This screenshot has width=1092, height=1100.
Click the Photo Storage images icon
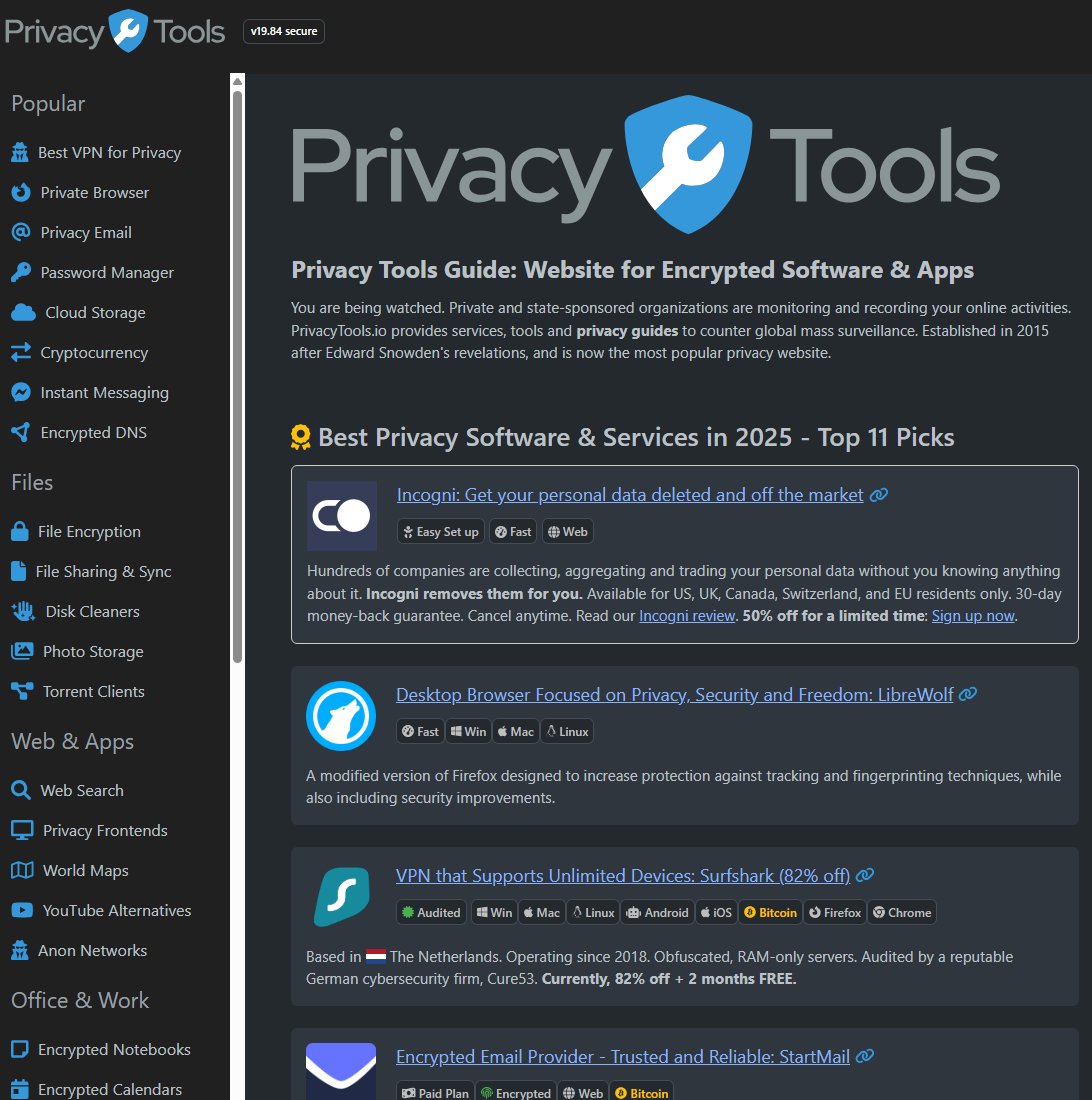pyautogui.click(x=22, y=651)
